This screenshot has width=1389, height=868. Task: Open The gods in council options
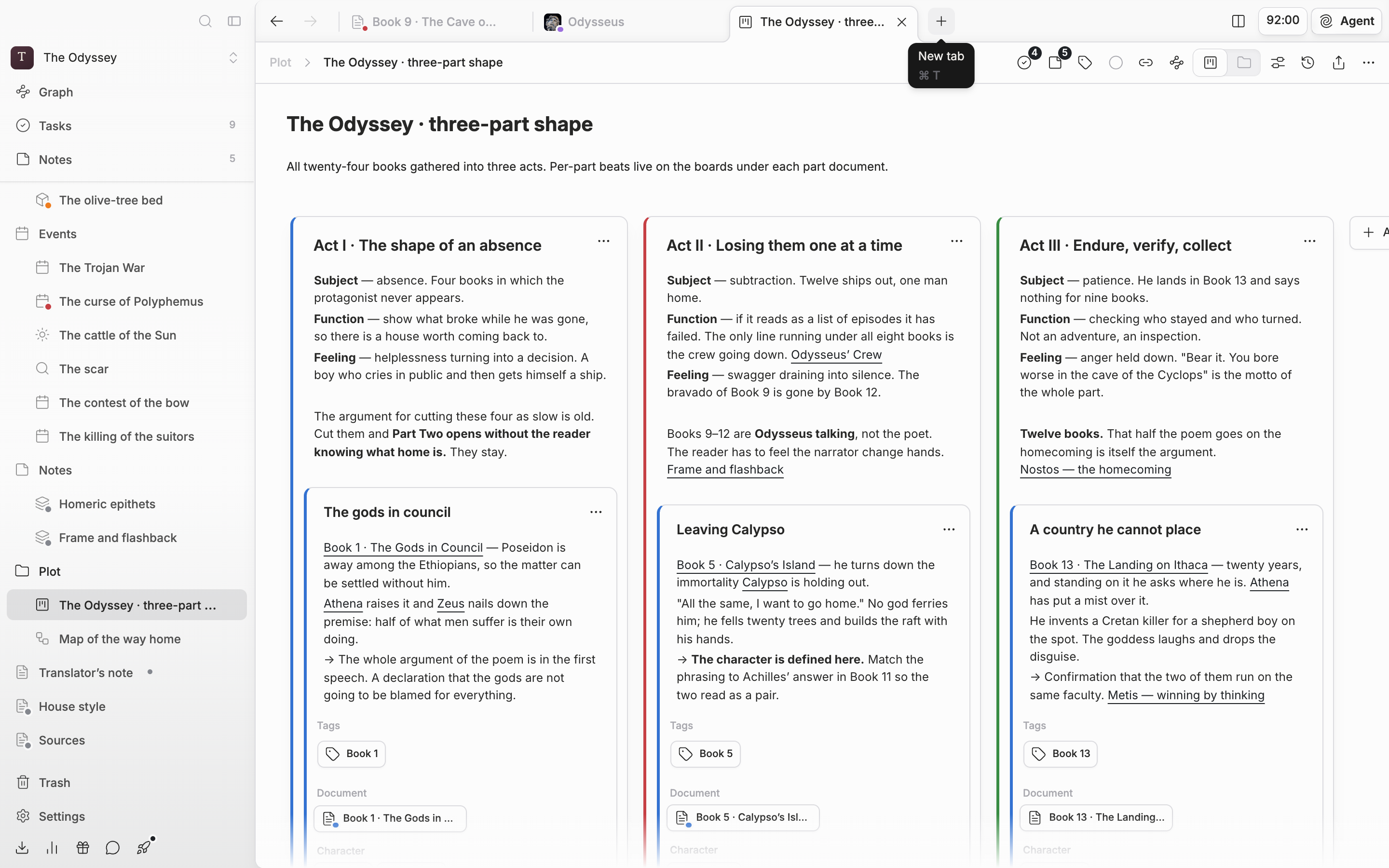pyautogui.click(x=596, y=512)
